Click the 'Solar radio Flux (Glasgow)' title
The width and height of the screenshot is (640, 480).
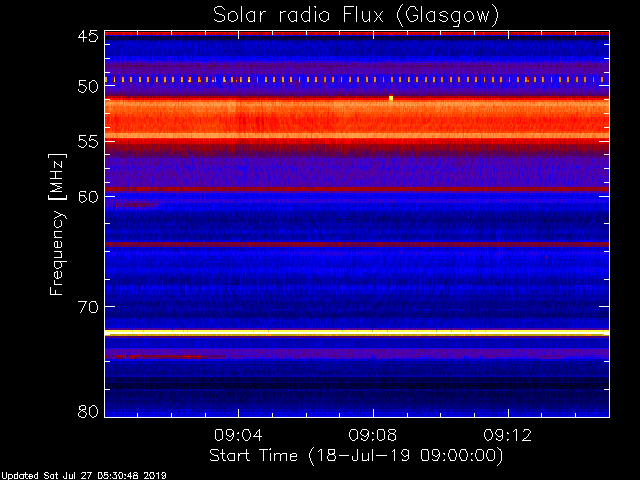tap(356, 16)
